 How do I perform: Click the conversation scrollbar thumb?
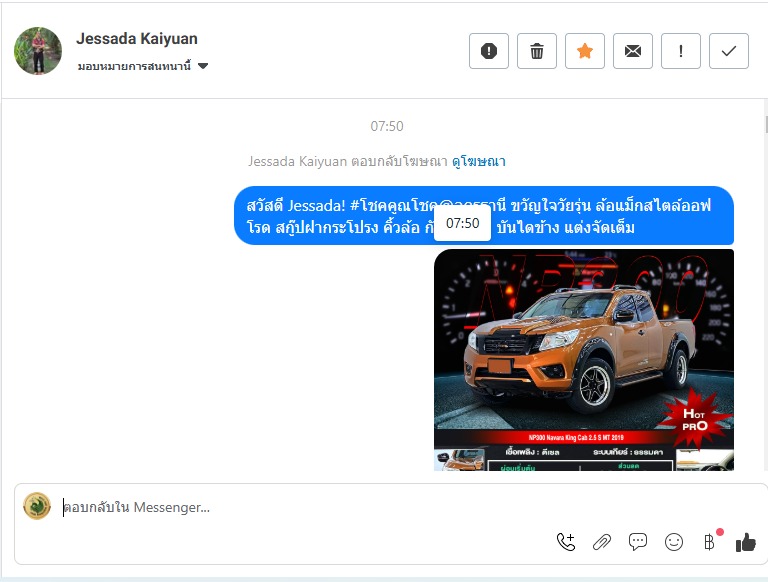point(766,124)
